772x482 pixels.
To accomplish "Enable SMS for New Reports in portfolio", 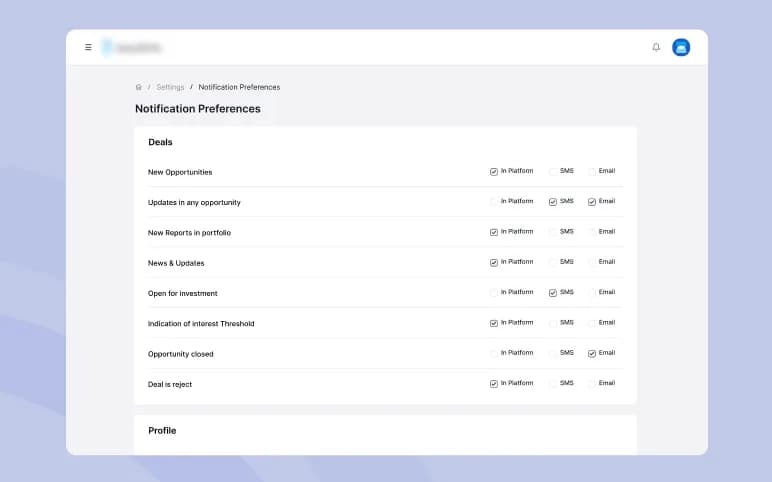I will [553, 232].
